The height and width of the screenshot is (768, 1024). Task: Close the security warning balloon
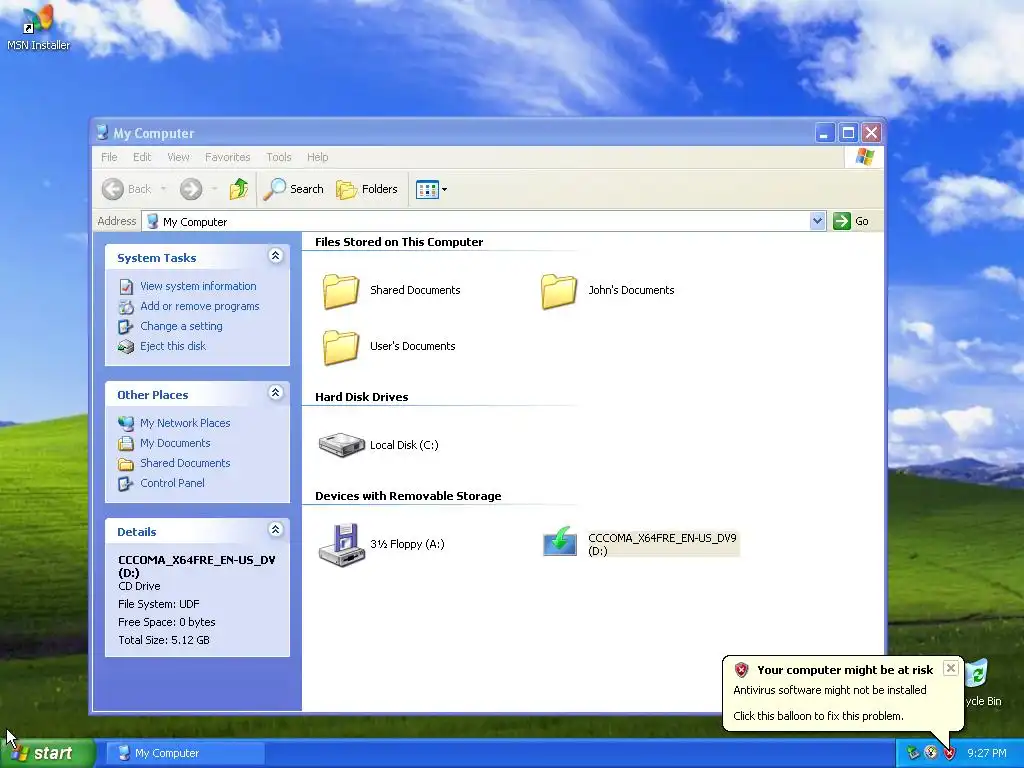coord(951,668)
